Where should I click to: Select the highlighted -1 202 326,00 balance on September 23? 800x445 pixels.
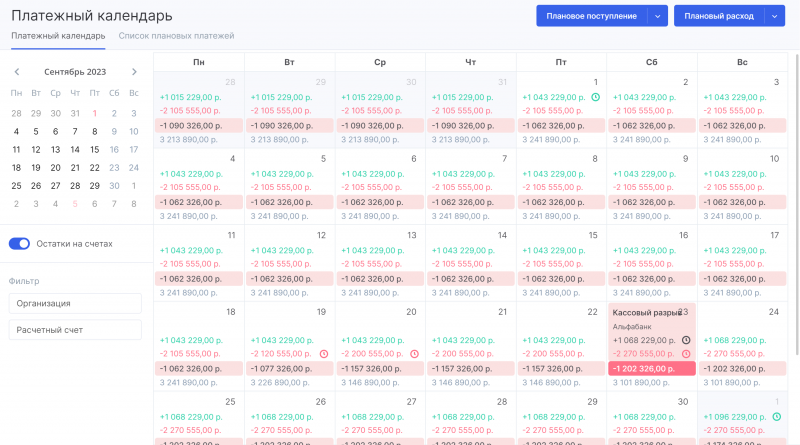click(651, 368)
